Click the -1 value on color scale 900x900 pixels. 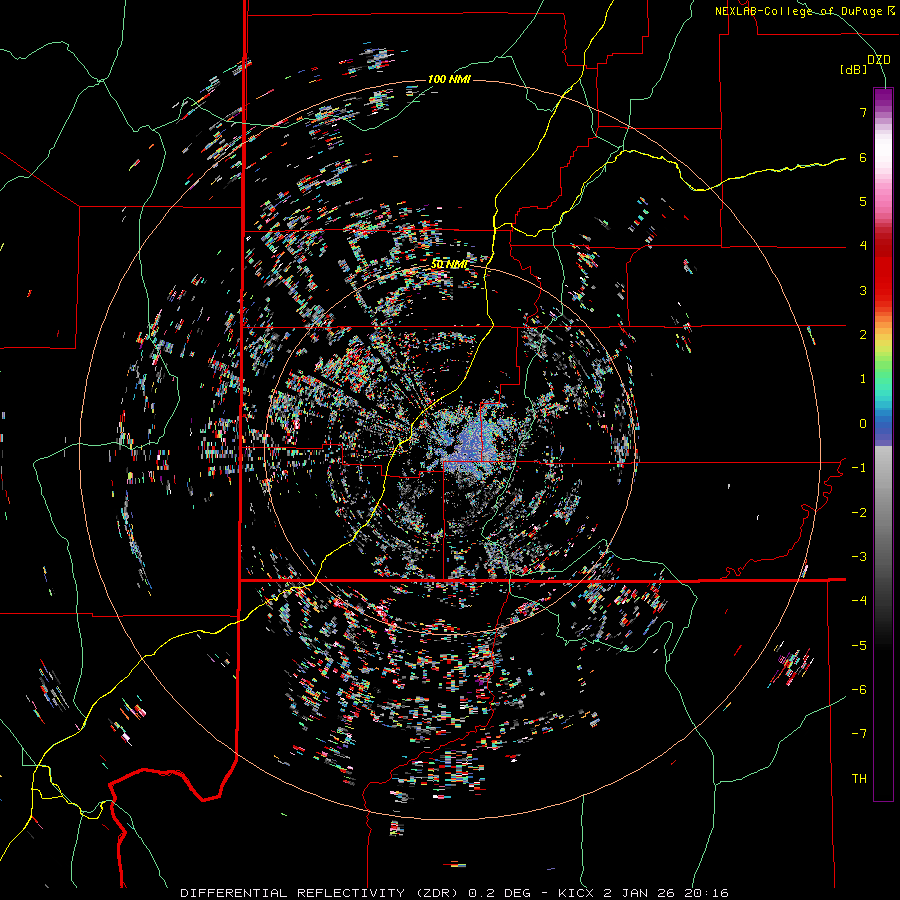(859, 468)
